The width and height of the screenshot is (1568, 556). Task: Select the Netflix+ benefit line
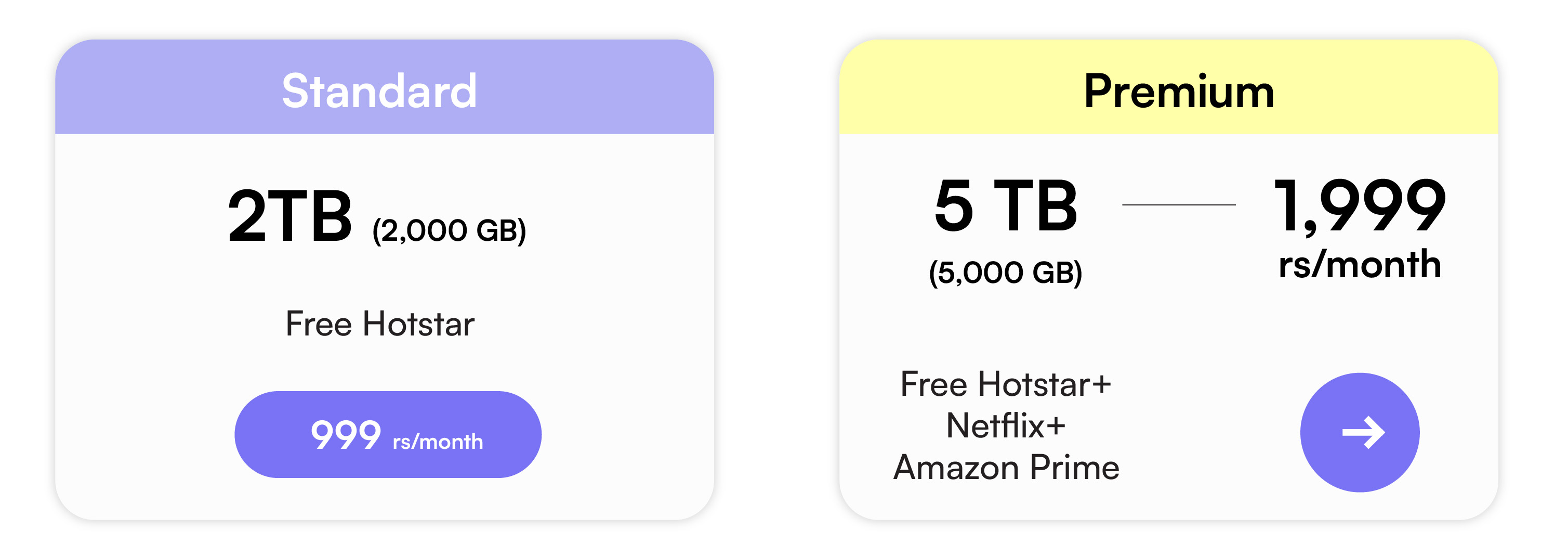tap(1006, 425)
